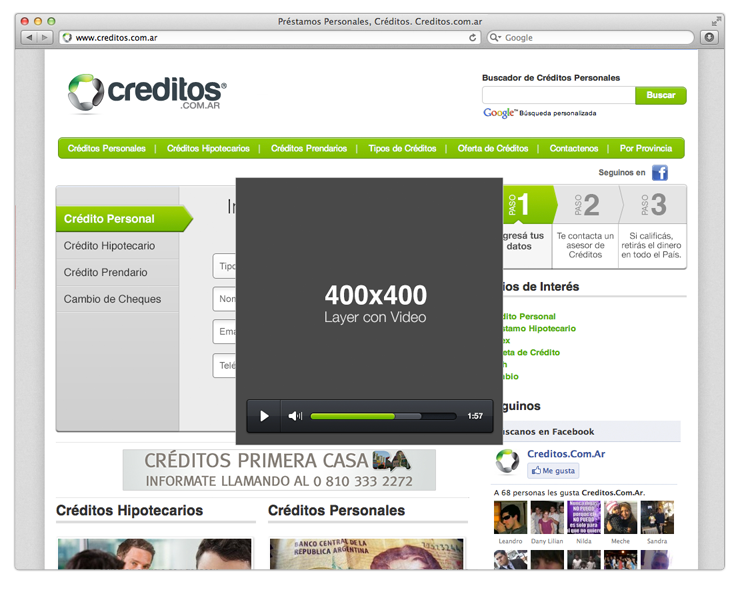Click the green window zoom button

point(51,21)
